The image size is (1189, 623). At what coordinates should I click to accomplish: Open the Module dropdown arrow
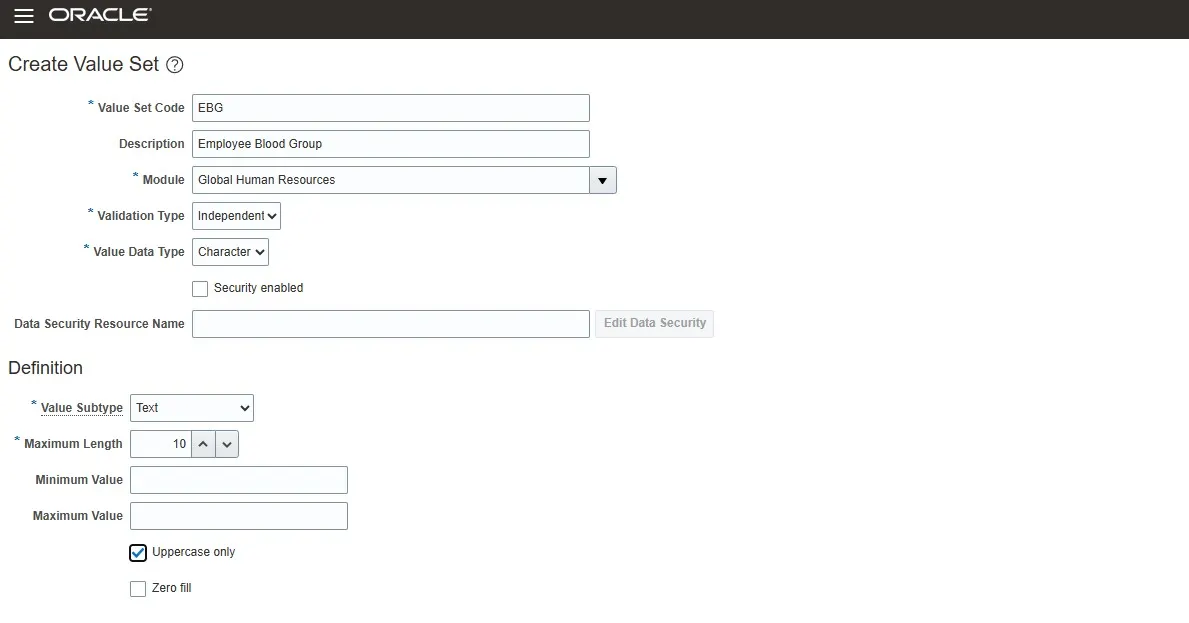[603, 180]
